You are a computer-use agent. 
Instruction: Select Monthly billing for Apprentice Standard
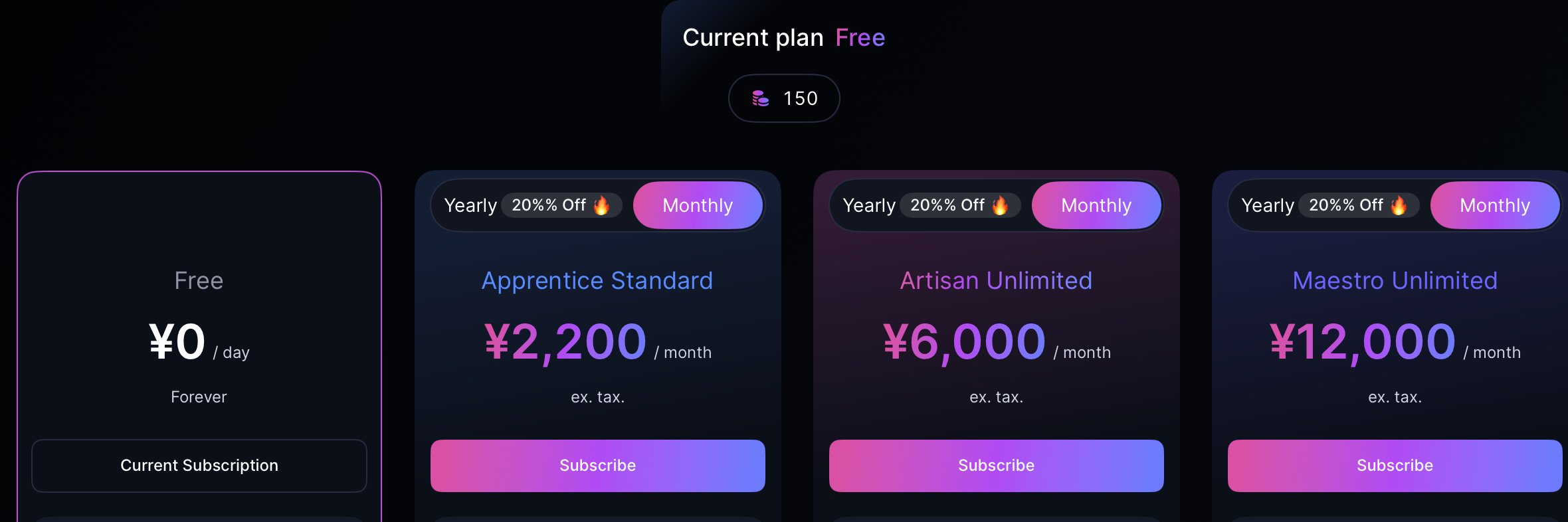click(x=698, y=205)
